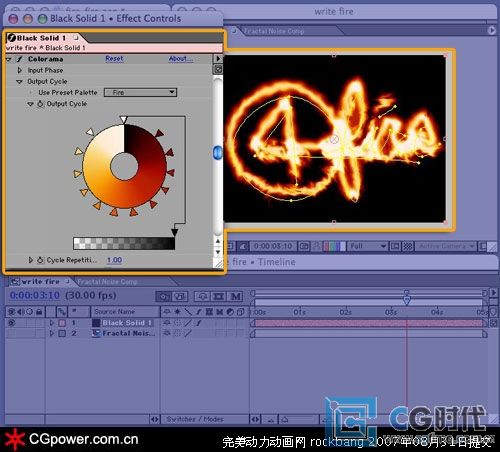Open the Active Camera view dropdown

(445, 246)
